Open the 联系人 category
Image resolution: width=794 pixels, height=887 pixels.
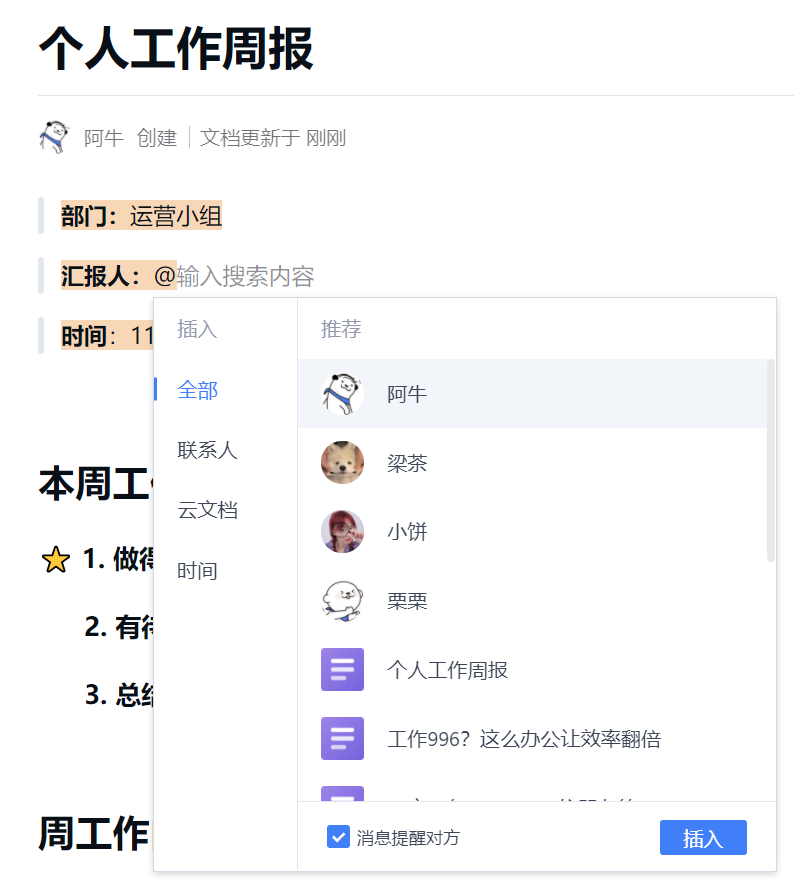pyautogui.click(x=207, y=450)
